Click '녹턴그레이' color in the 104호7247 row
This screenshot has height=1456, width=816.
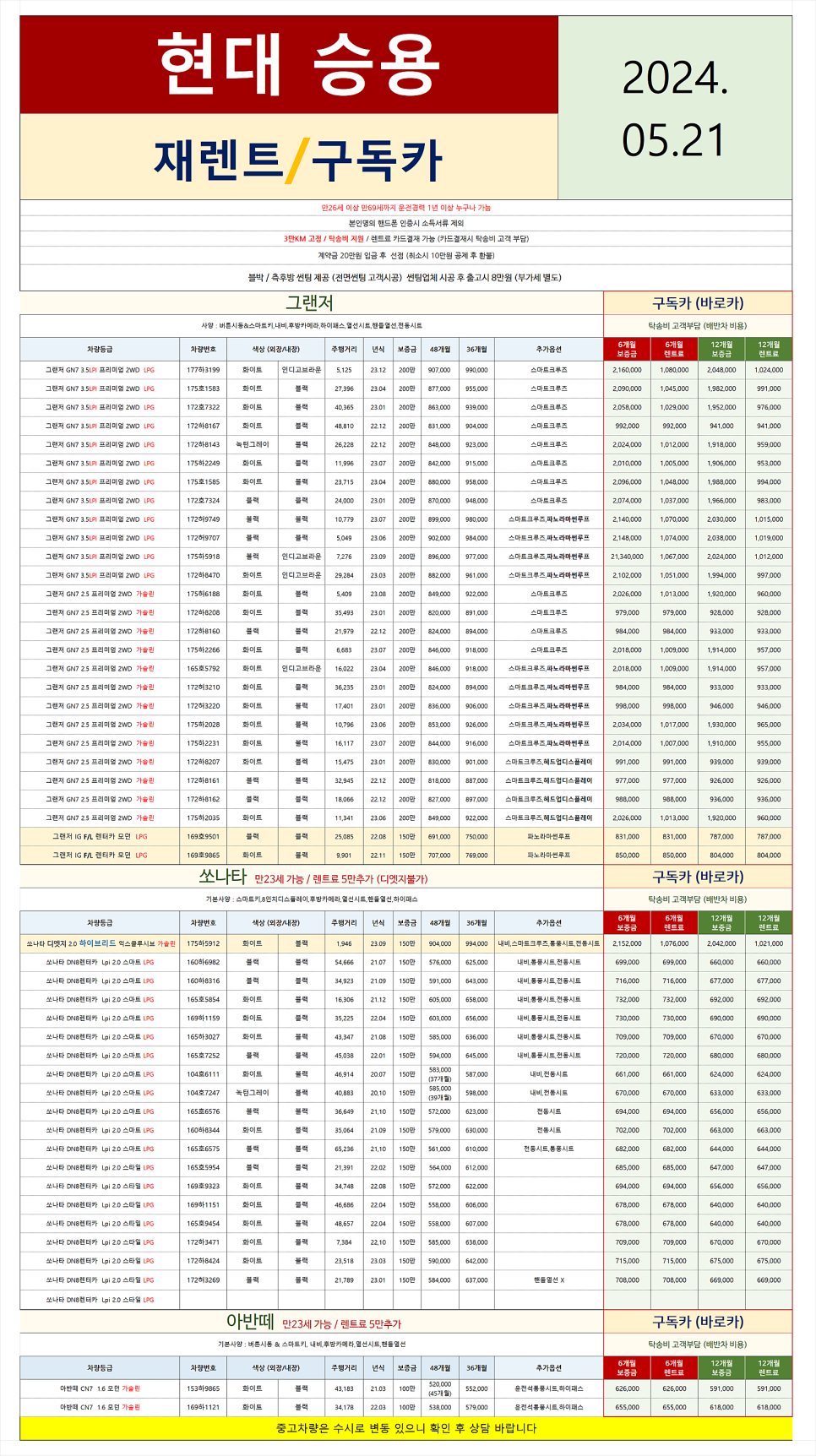tap(253, 1093)
